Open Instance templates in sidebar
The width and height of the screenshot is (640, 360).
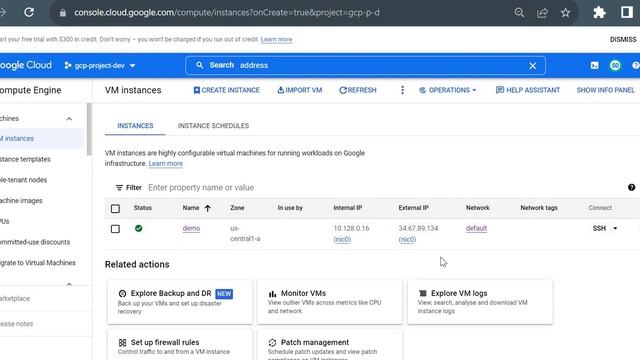click(25, 159)
